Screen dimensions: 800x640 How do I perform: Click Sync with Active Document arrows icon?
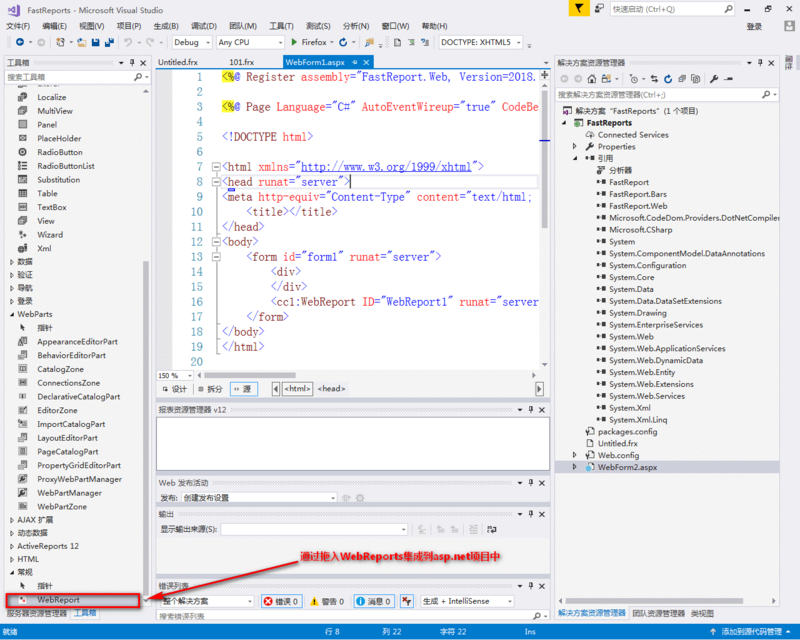pyautogui.click(x=654, y=79)
